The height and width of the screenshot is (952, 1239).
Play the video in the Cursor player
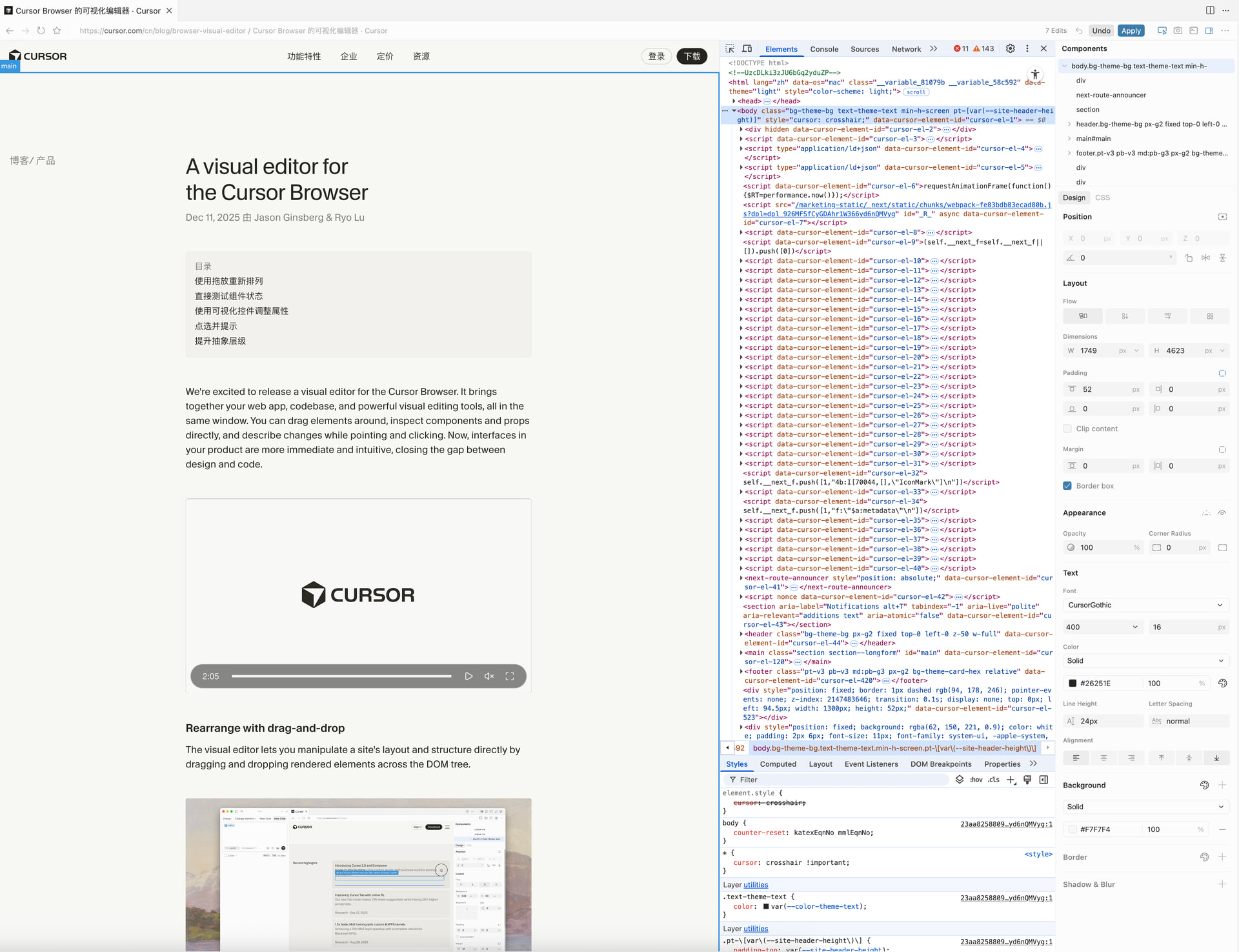pyautogui.click(x=468, y=676)
